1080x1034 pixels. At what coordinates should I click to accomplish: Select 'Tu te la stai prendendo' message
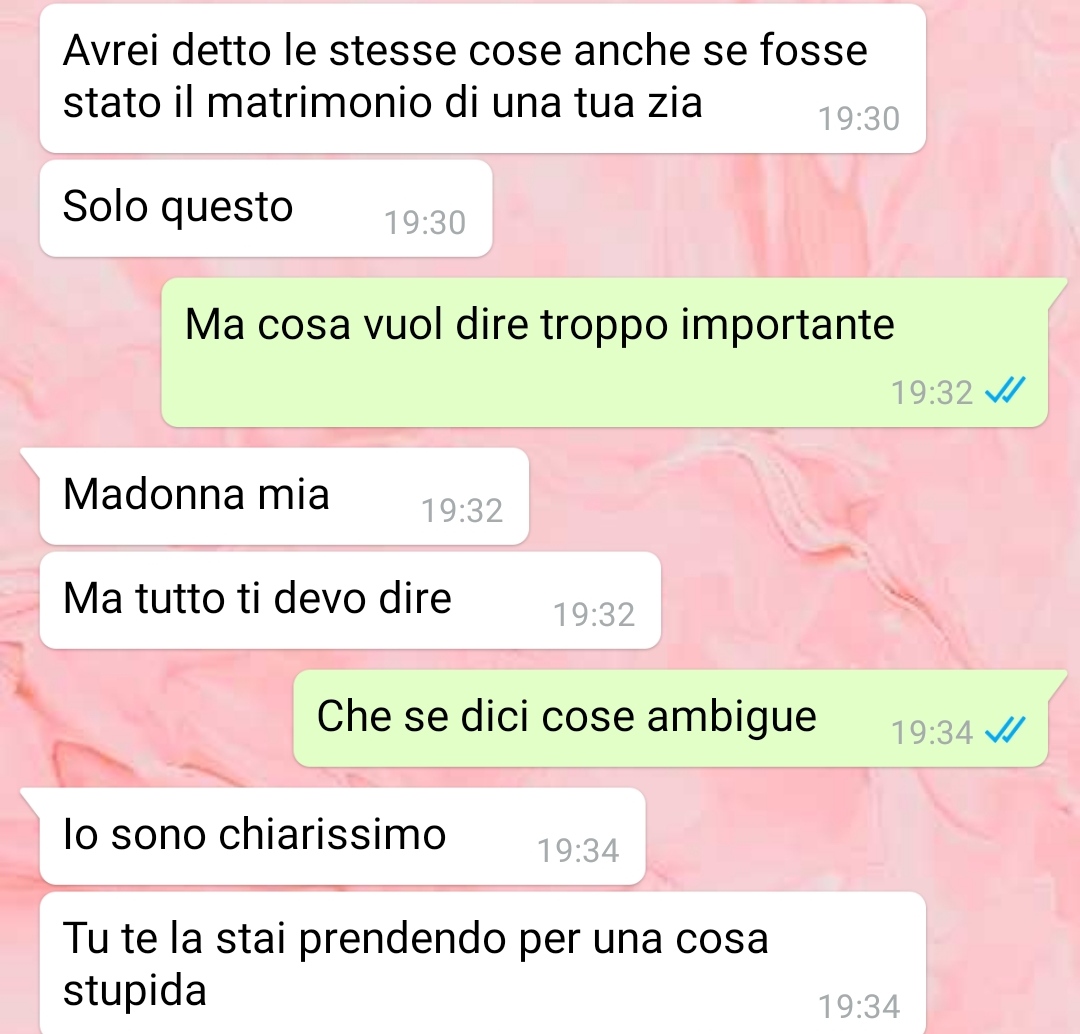coord(483,963)
